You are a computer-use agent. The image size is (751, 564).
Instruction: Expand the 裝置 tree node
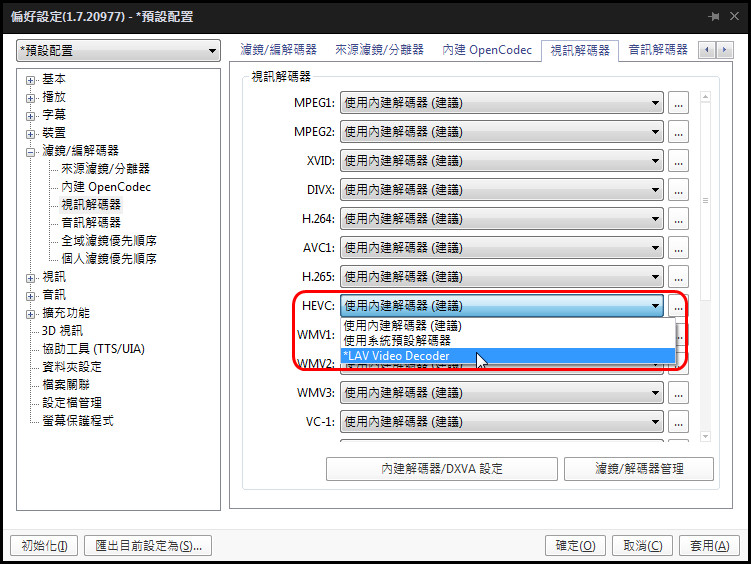30,135
